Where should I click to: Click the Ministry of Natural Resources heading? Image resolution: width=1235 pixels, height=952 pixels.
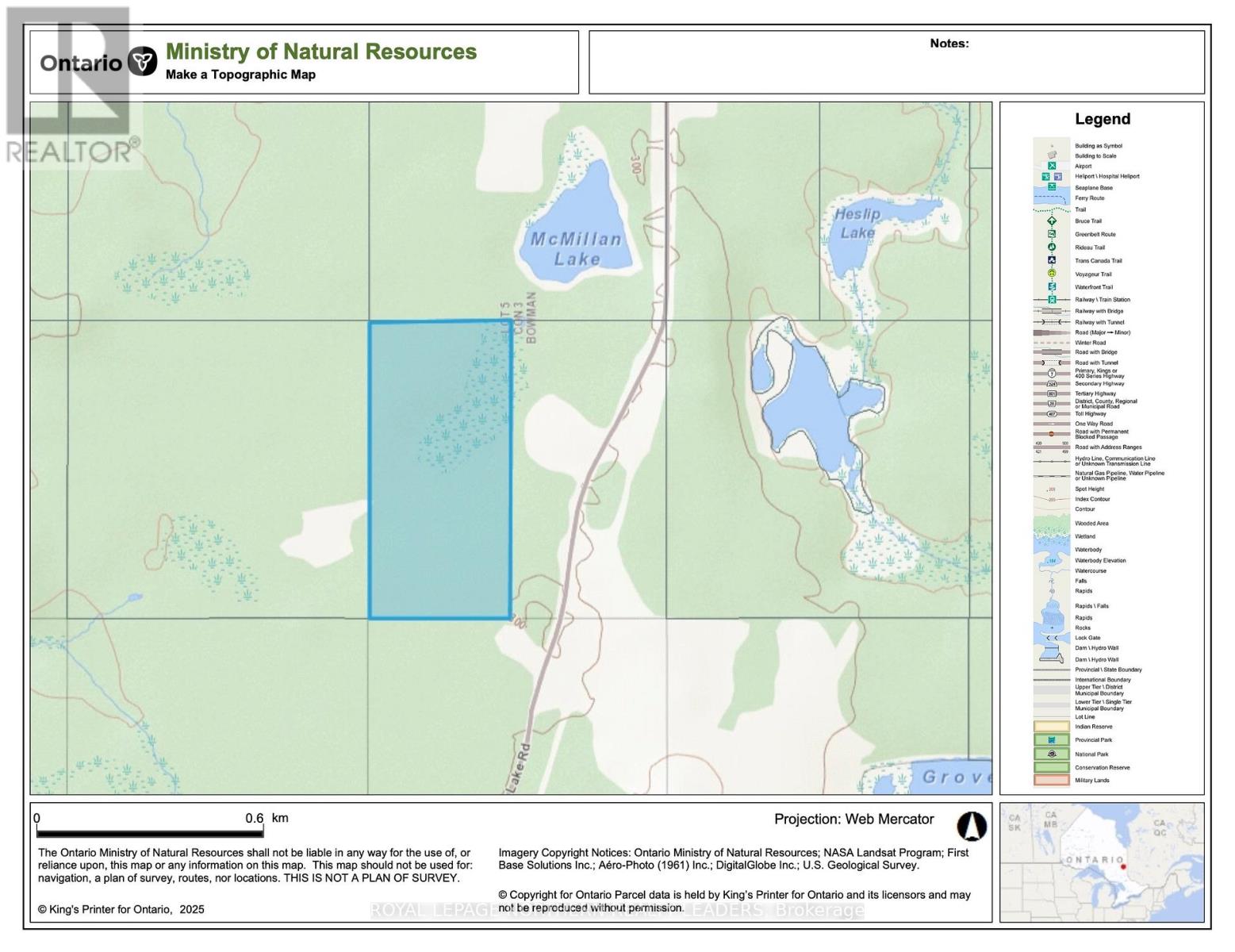(320, 52)
